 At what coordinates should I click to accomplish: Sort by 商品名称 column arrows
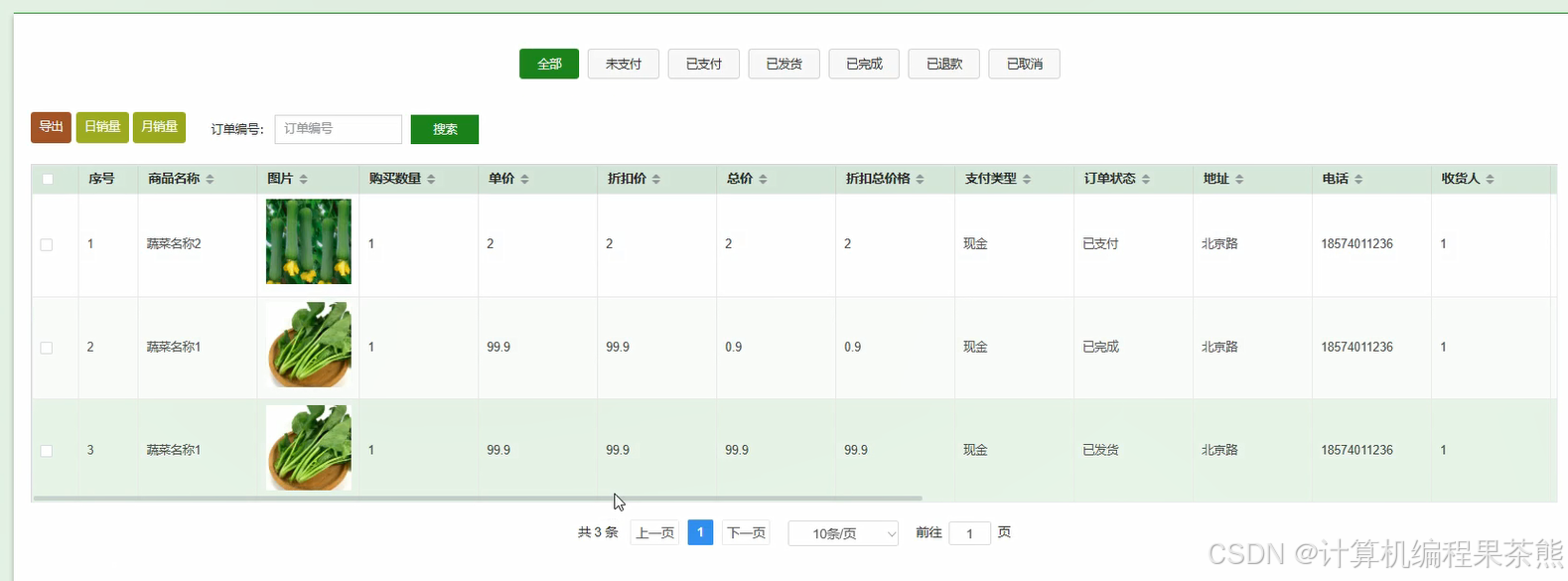pyautogui.click(x=210, y=179)
